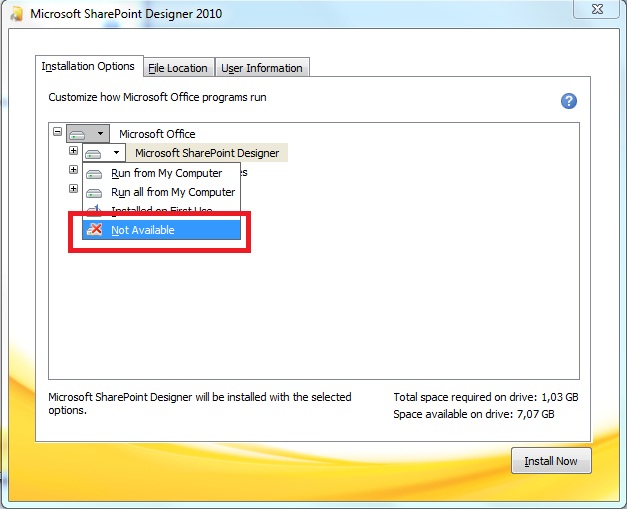Expand the Microsoft SharePoint Designer node

click(x=73, y=150)
